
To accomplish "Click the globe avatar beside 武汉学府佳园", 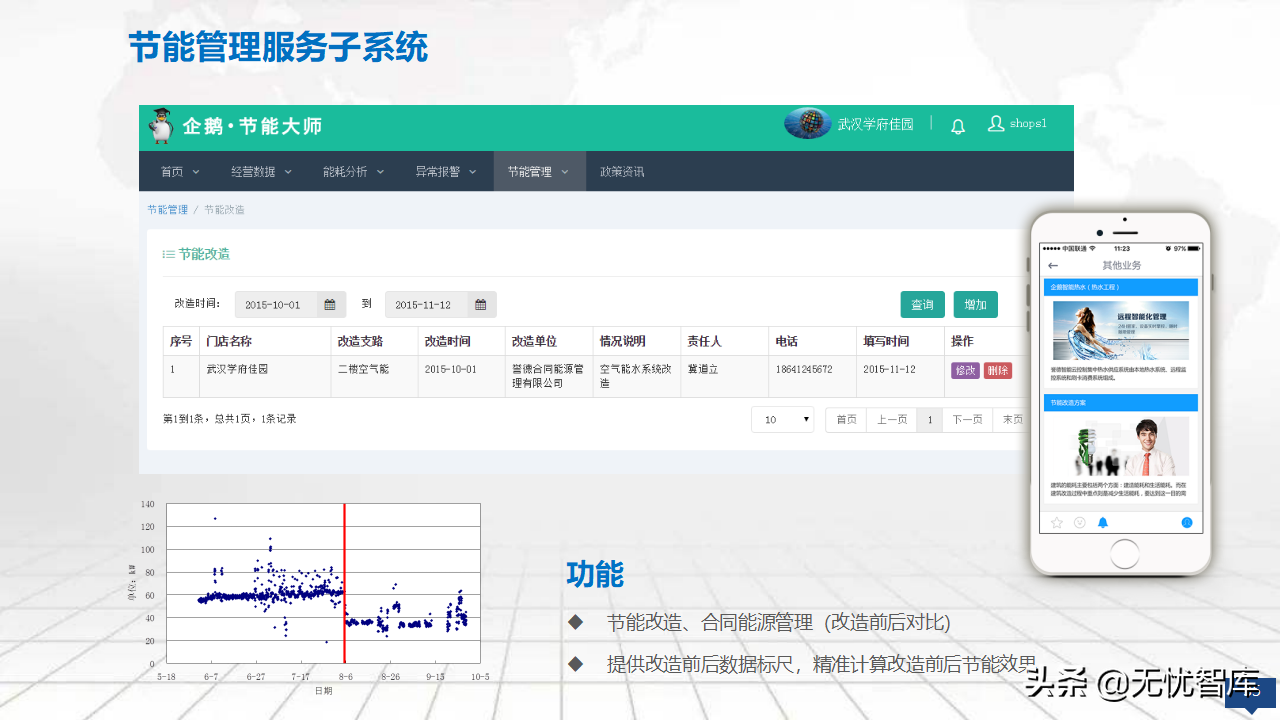I will 807,124.
